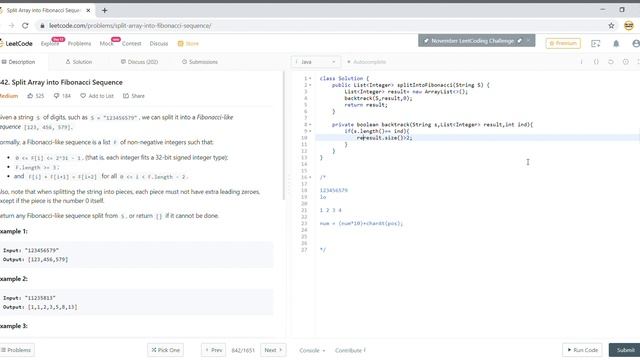Click Add to List heart button

coord(97,96)
